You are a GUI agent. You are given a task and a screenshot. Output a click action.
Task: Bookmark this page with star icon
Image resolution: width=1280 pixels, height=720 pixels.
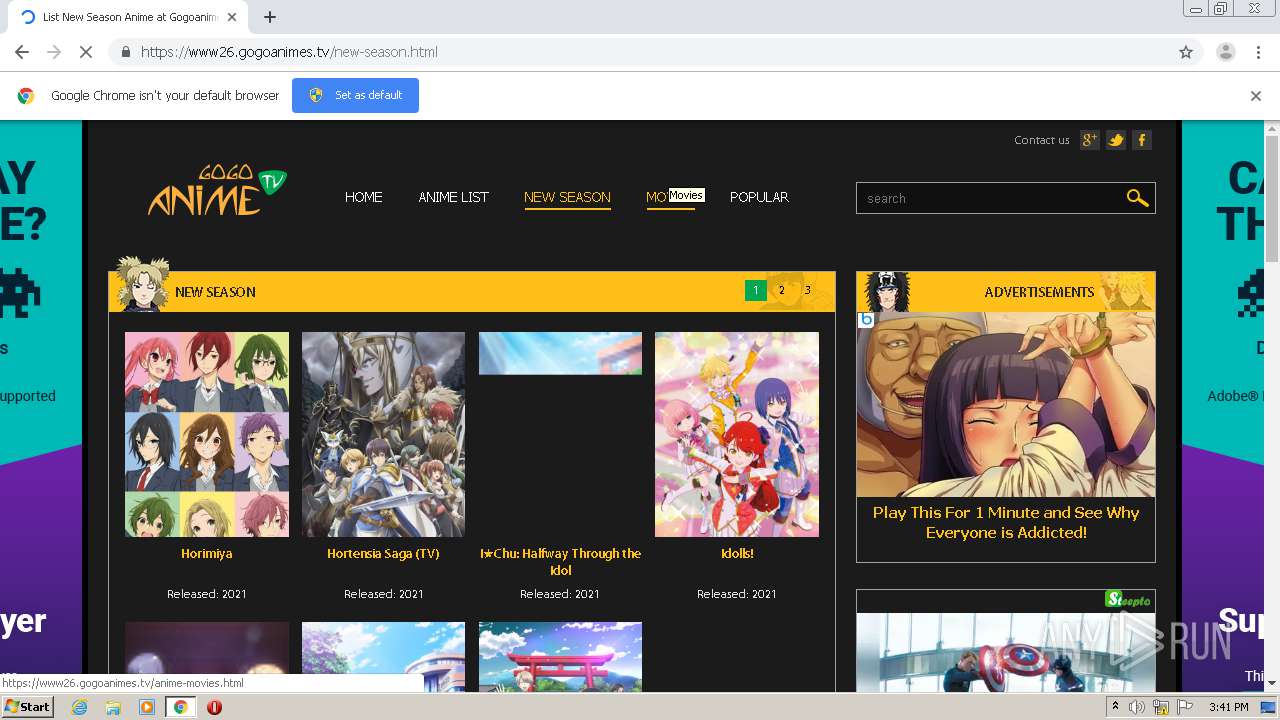pyautogui.click(x=1186, y=52)
